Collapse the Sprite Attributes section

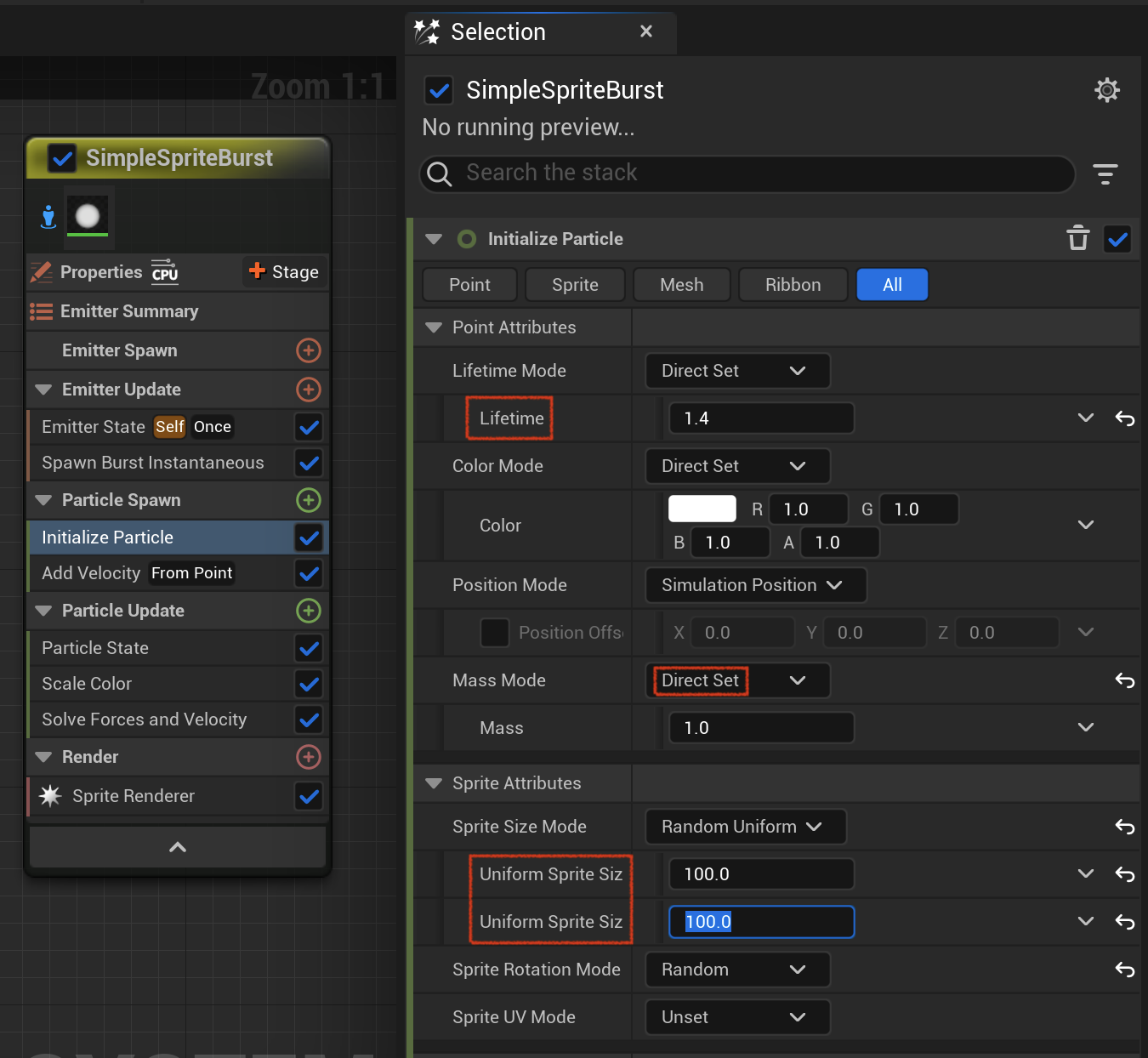(x=434, y=783)
